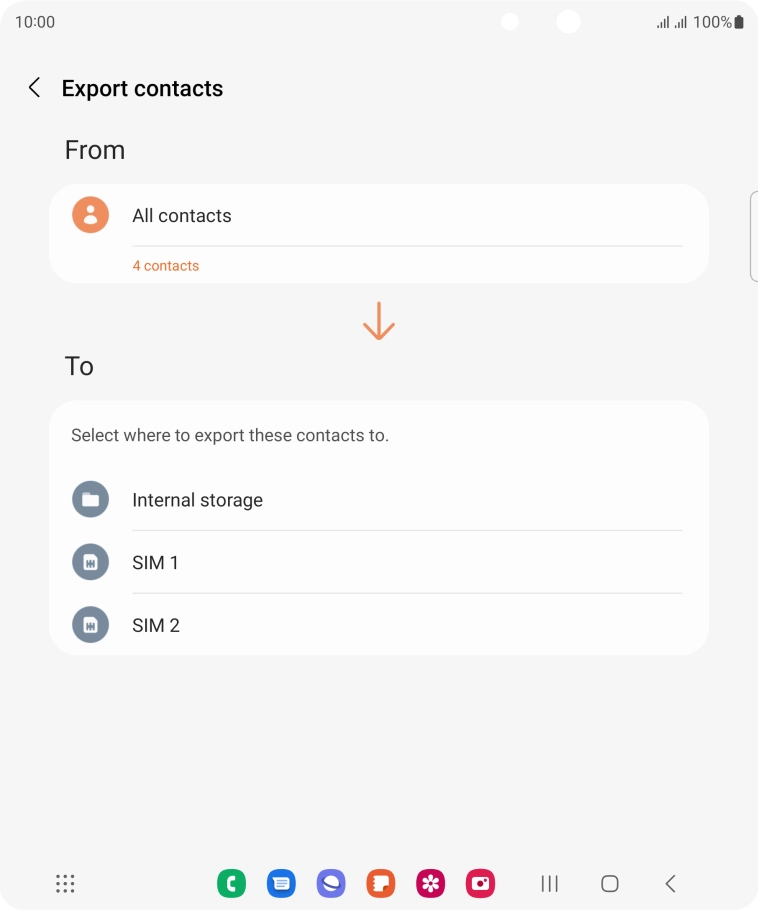Pull the edge panel handle
The image size is (758, 910).
pyautogui.click(x=753, y=236)
